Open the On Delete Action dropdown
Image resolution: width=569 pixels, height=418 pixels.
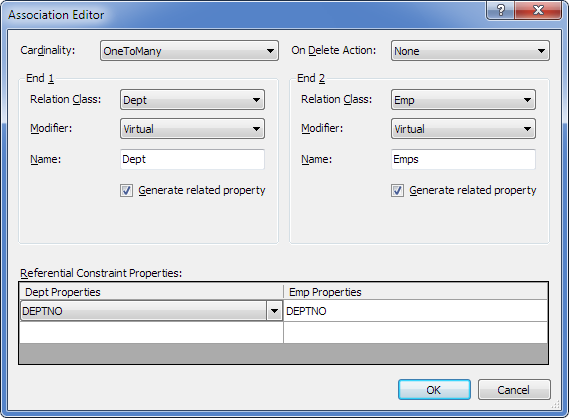tap(470, 51)
